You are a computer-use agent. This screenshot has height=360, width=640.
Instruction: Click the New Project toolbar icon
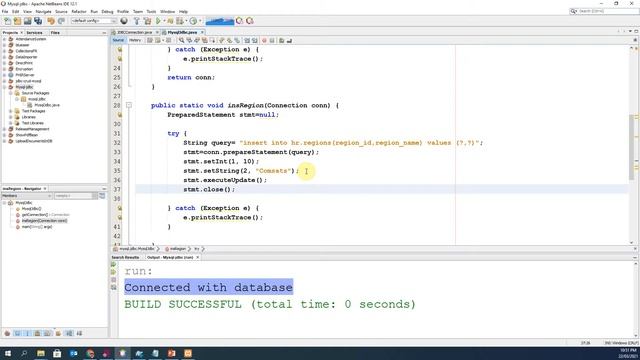[x=17, y=21]
